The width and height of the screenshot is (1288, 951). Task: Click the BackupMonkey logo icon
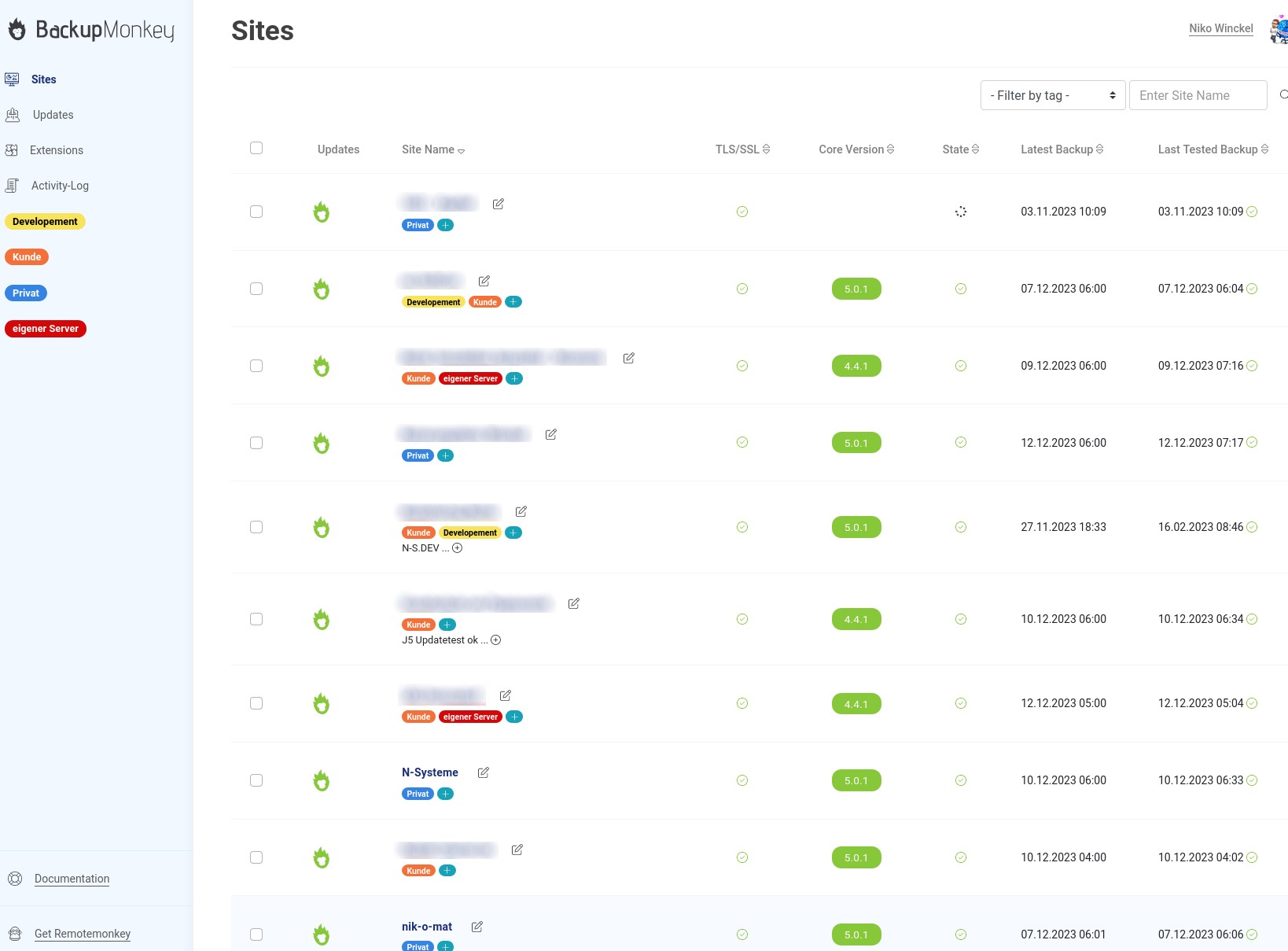click(x=17, y=30)
